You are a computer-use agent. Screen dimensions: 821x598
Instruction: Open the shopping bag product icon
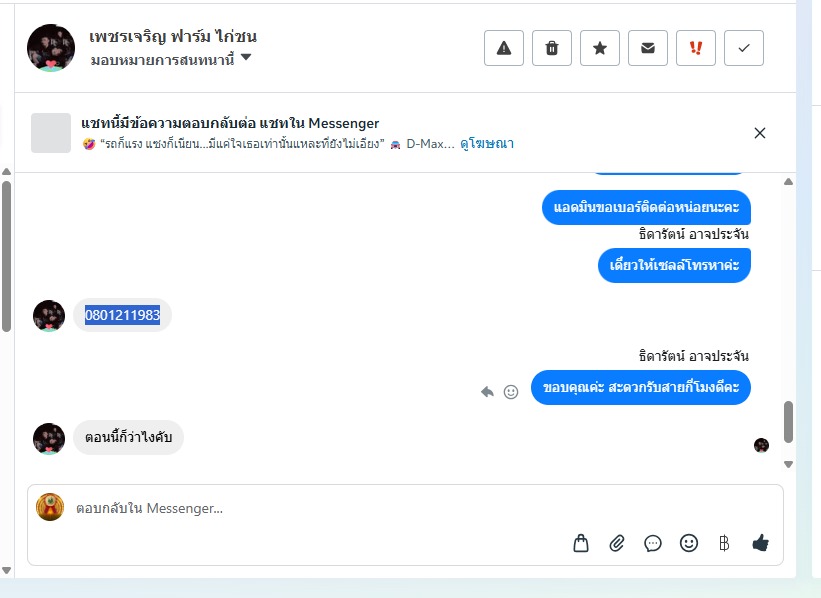(581, 544)
